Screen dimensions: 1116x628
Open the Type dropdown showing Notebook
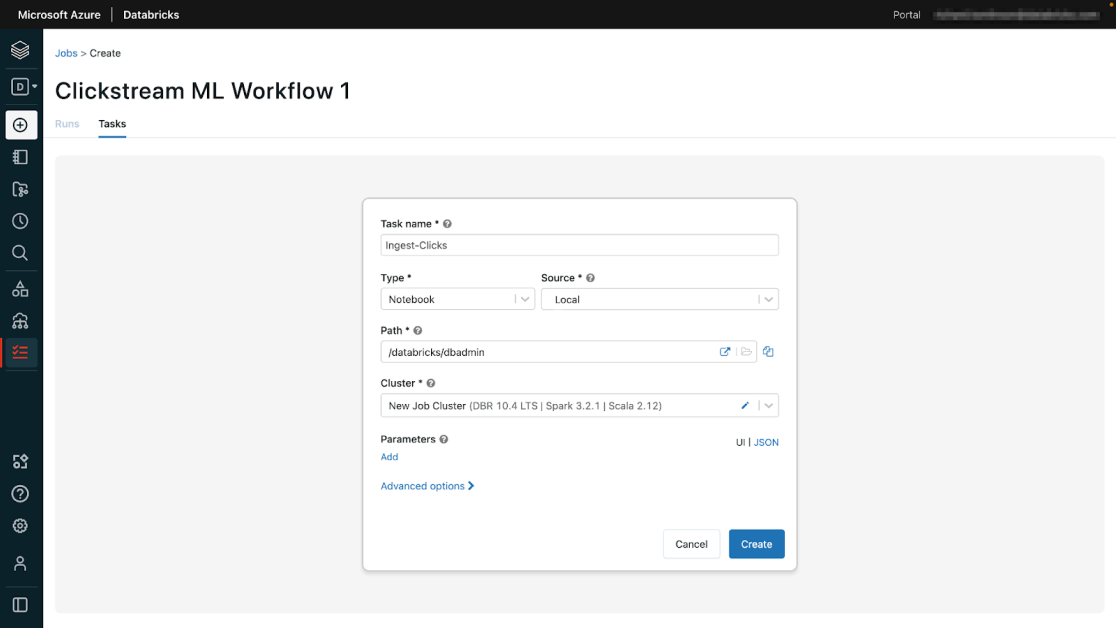click(x=457, y=299)
